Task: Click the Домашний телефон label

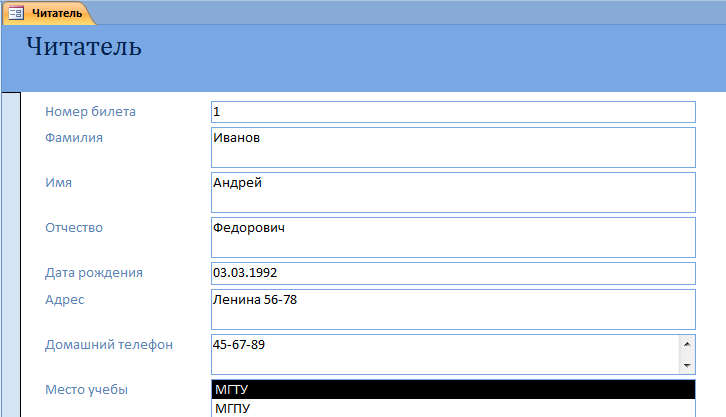Action: pos(109,345)
